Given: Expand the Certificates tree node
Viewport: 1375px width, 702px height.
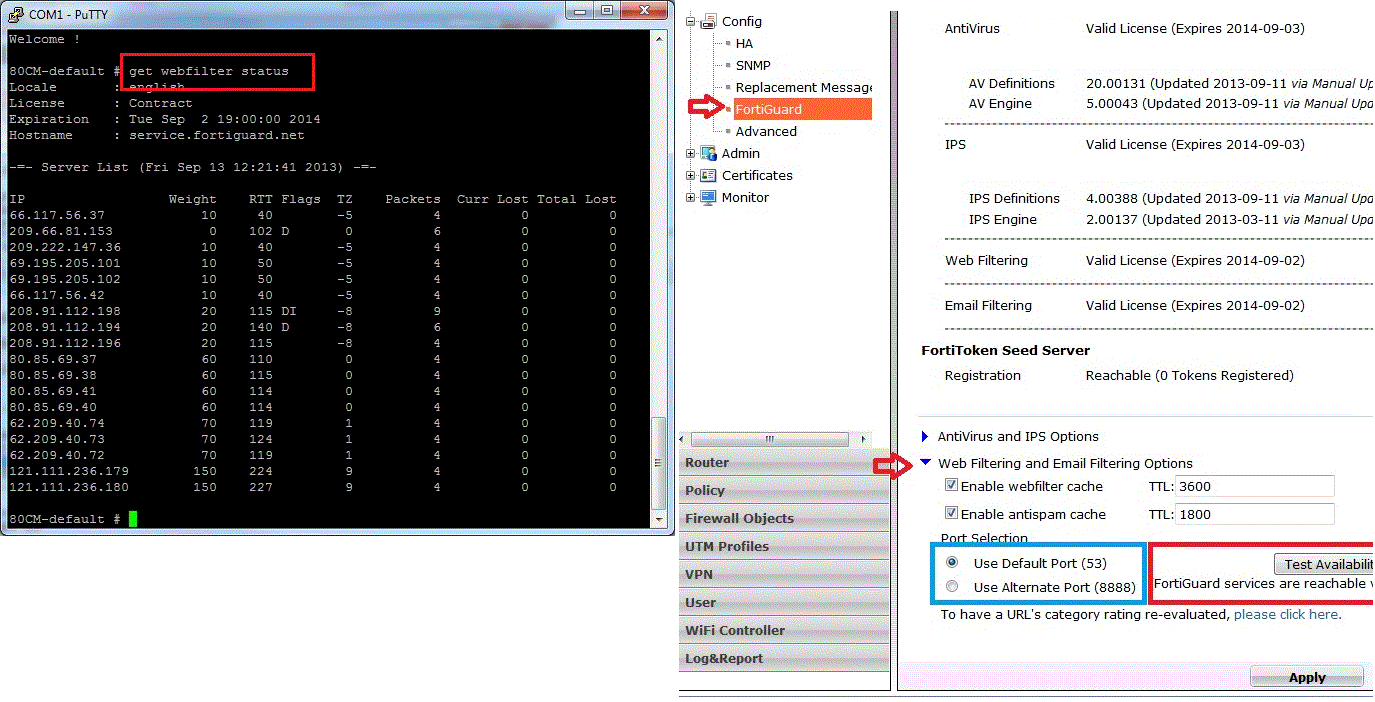Looking at the screenshot, I should 690,175.
